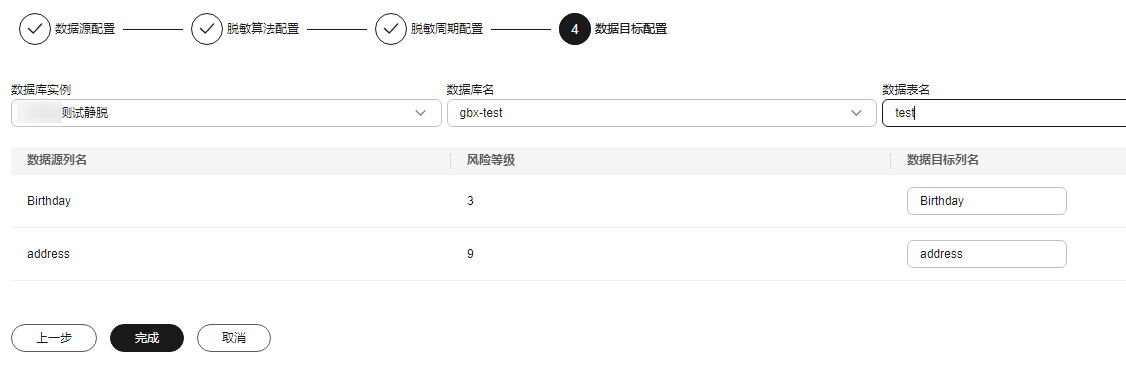
Task: Select the 数据目标配置 step label
Action: [x=631, y=29]
